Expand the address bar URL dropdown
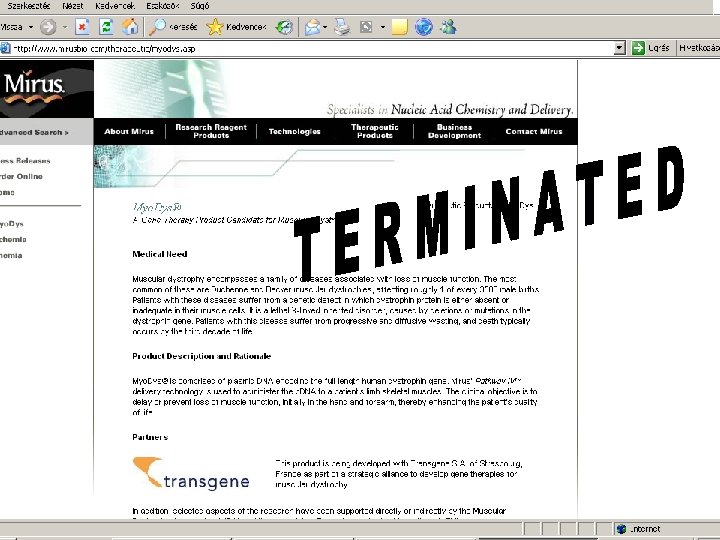720x540 pixels. (619, 48)
